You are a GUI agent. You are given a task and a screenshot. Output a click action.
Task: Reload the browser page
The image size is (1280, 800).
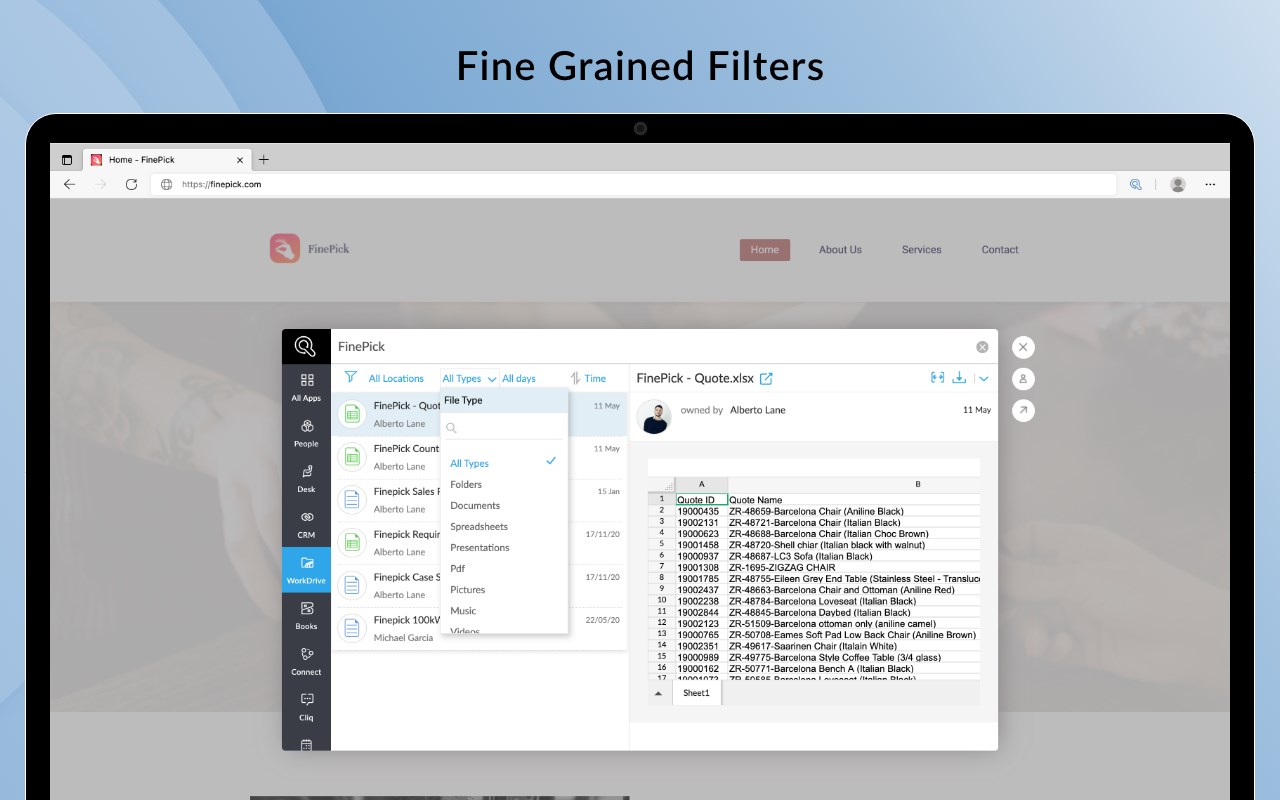[x=131, y=184]
